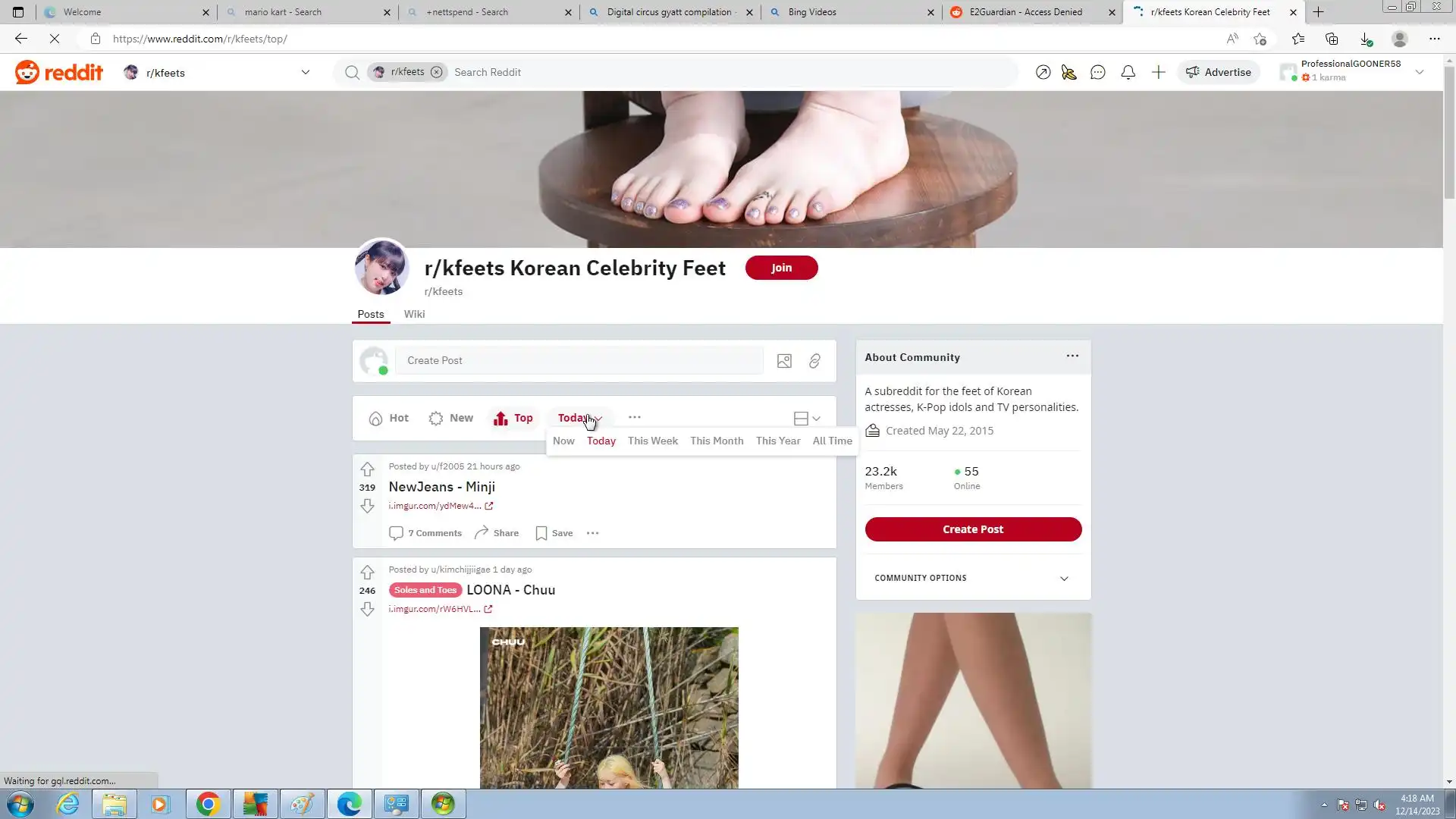Open the Reddit chat icon
The image size is (1456, 819).
(x=1097, y=73)
